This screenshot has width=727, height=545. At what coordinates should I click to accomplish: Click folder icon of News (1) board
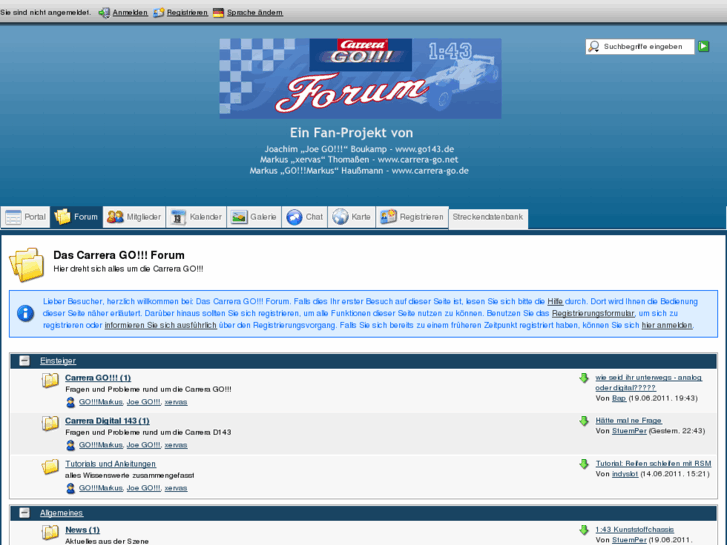[x=50, y=532]
